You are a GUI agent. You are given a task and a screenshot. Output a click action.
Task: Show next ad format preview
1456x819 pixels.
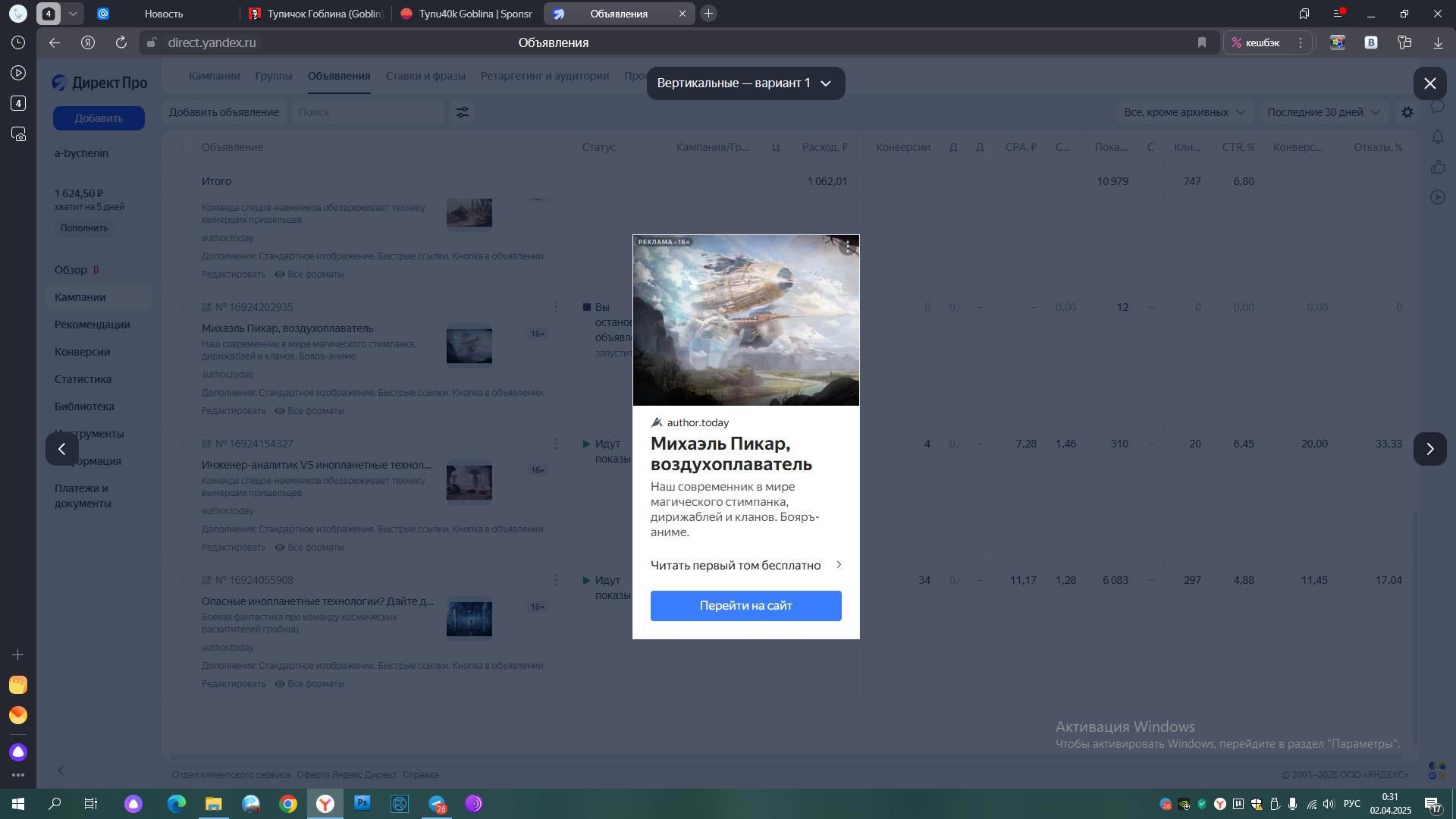[x=1429, y=449]
